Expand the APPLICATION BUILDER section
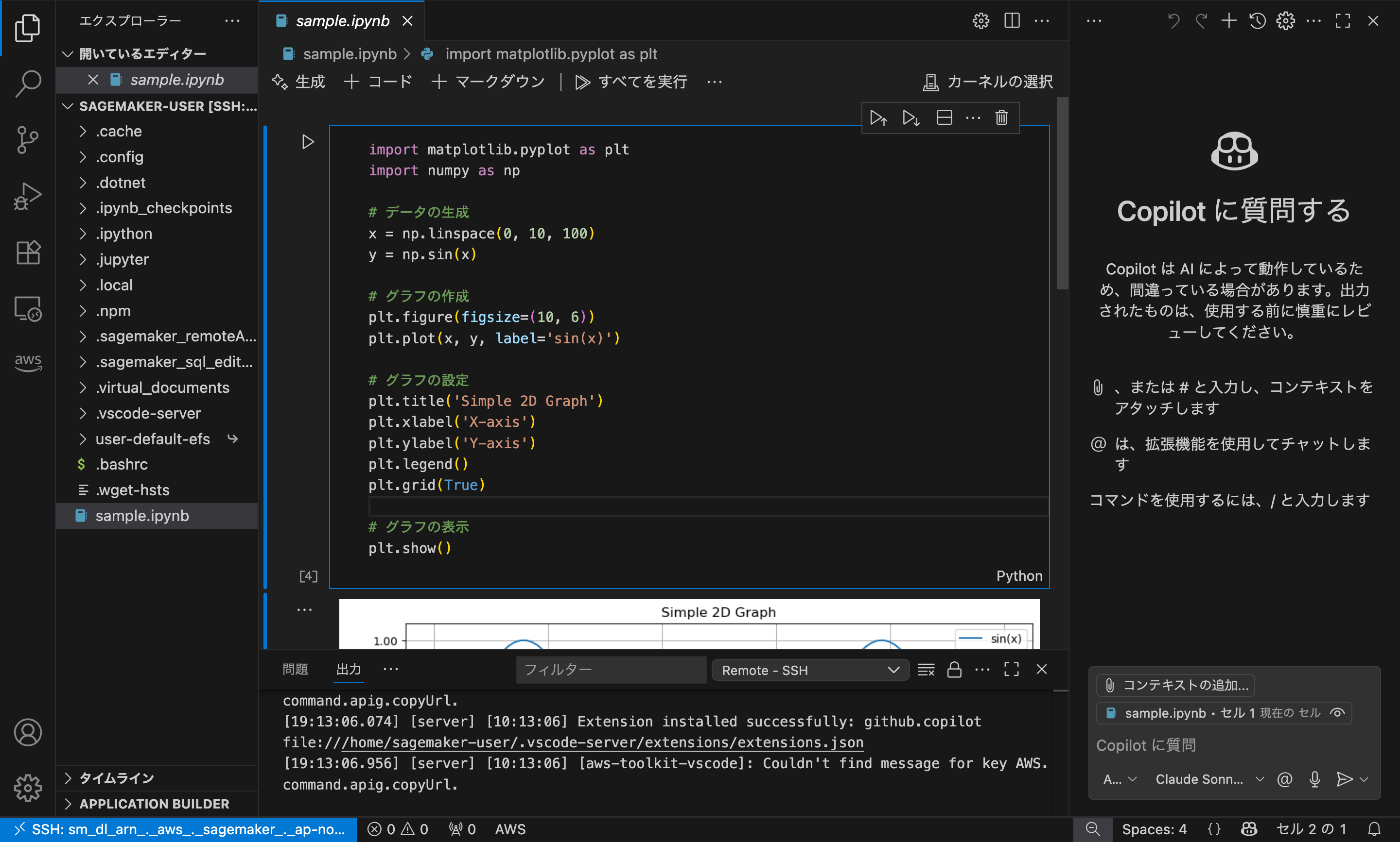The width and height of the screenshot is (1400, 842). point(157,804)
